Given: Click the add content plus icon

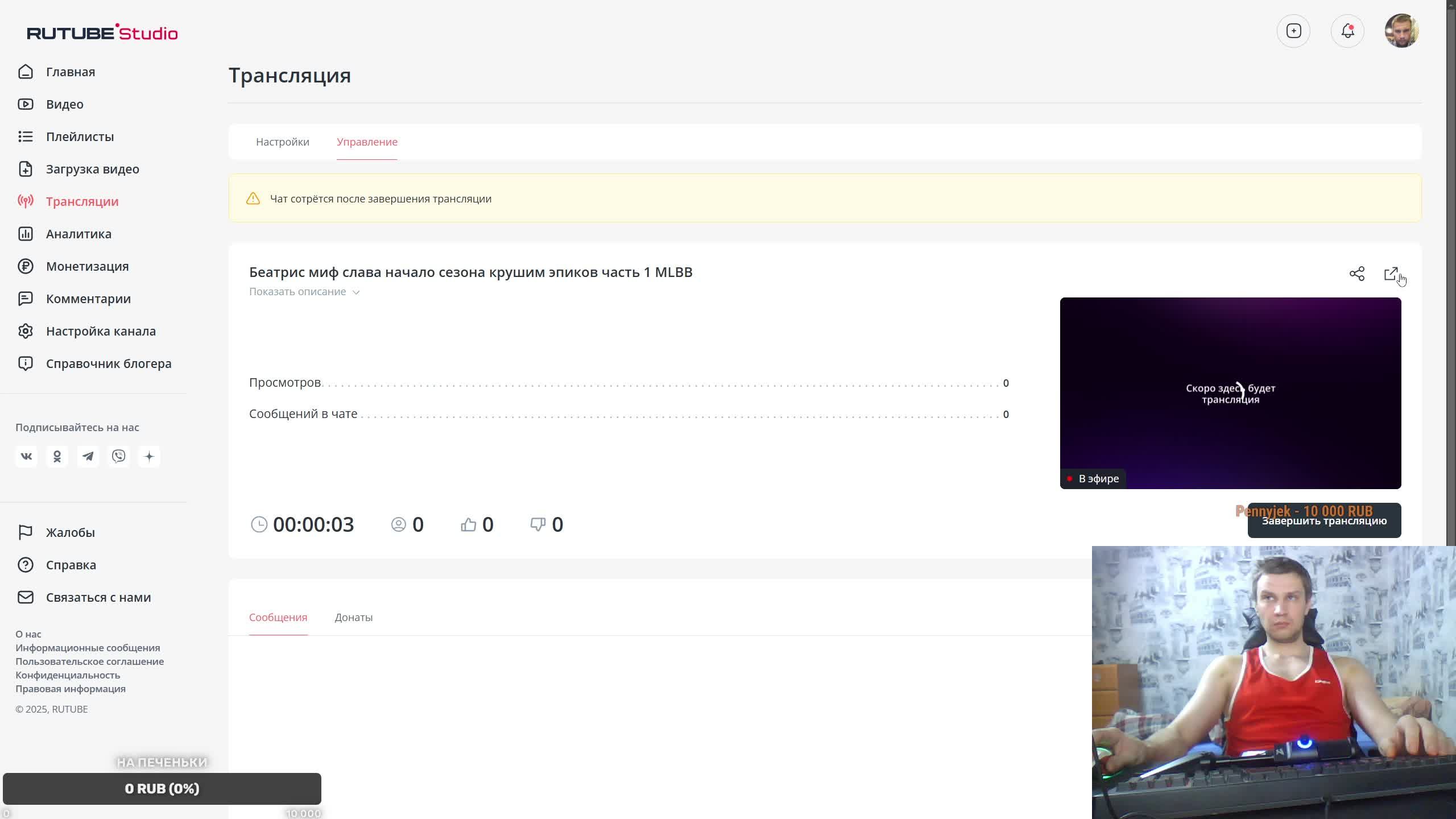Looking at the screenshot, I should click(x=1293, y=31).
